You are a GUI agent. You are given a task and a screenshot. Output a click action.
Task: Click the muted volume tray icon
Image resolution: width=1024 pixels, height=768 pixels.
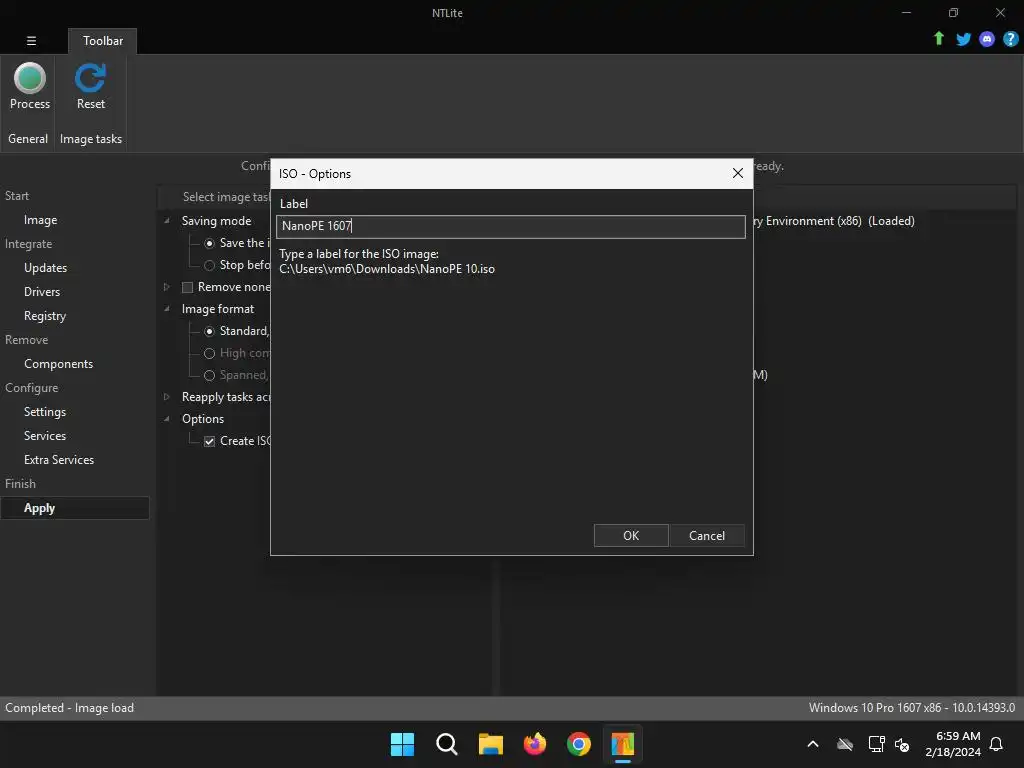pos(902,744)
